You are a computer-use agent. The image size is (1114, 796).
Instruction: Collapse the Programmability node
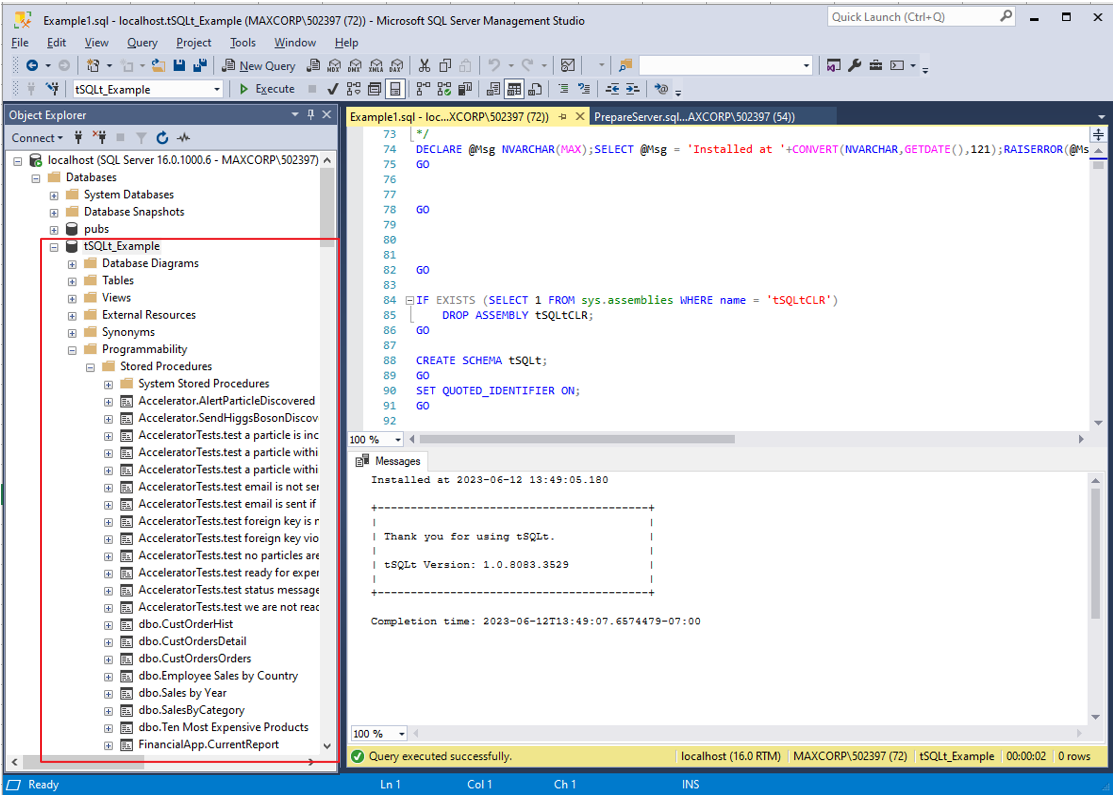point(71,349)
